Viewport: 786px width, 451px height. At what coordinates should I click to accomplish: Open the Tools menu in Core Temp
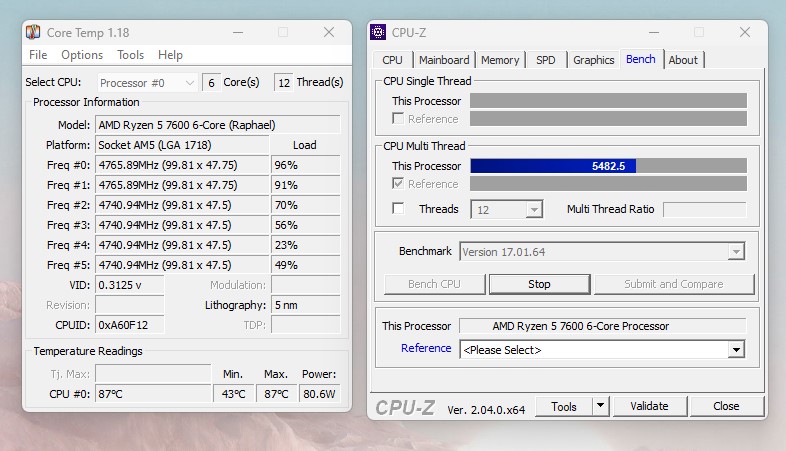(x=130, y=55)
